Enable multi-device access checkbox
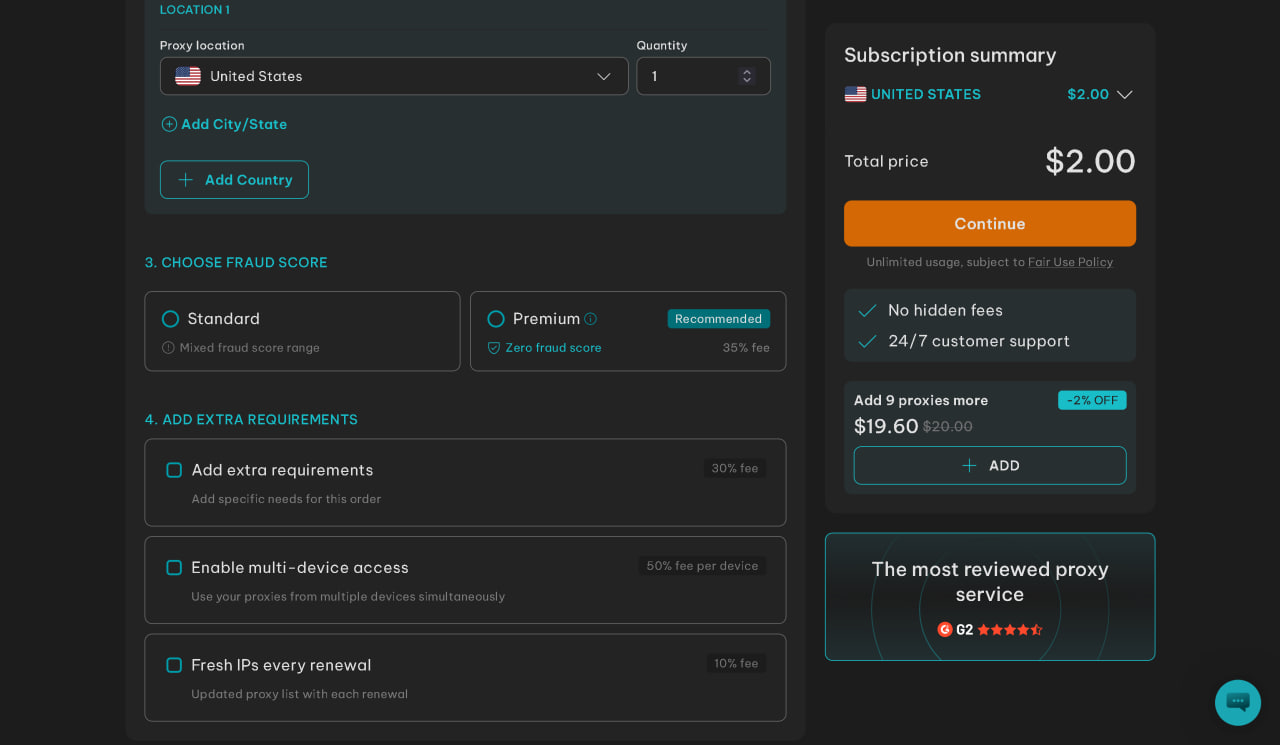Image resolution: width=1280 pixels, height=745 pixels. click(x=174, y=568)
